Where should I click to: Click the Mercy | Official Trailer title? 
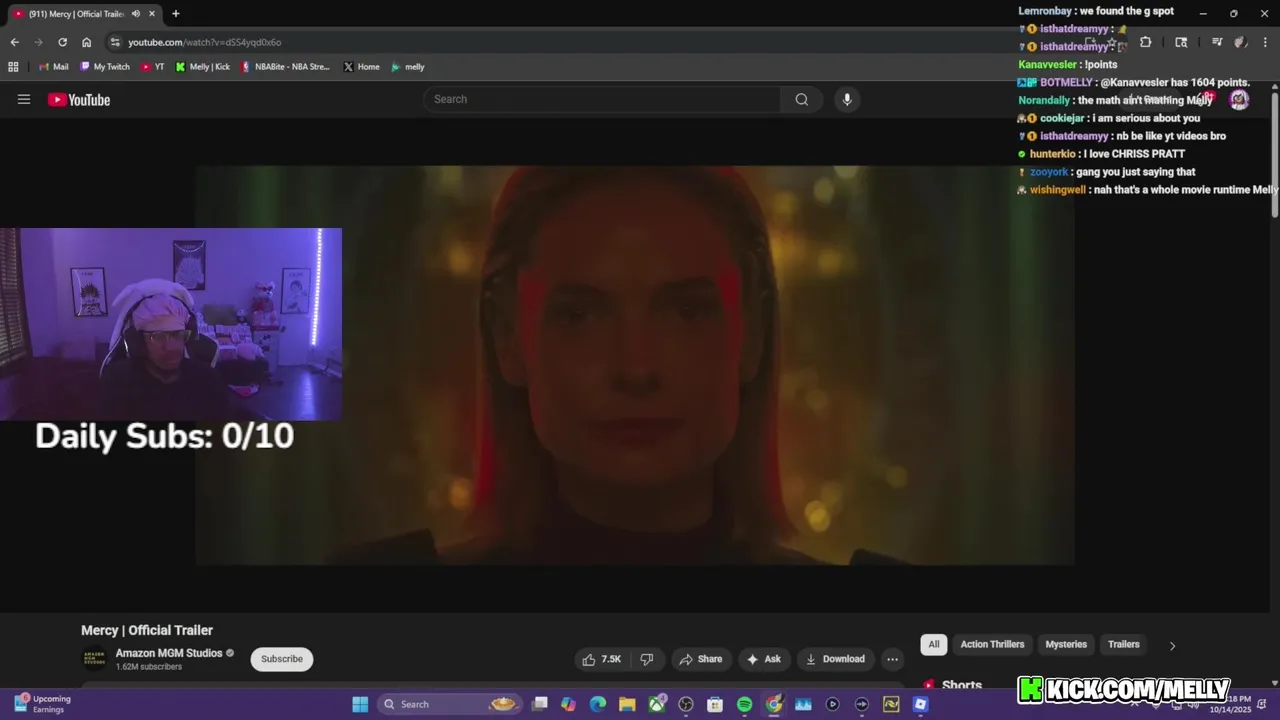(x=147, y=630)
